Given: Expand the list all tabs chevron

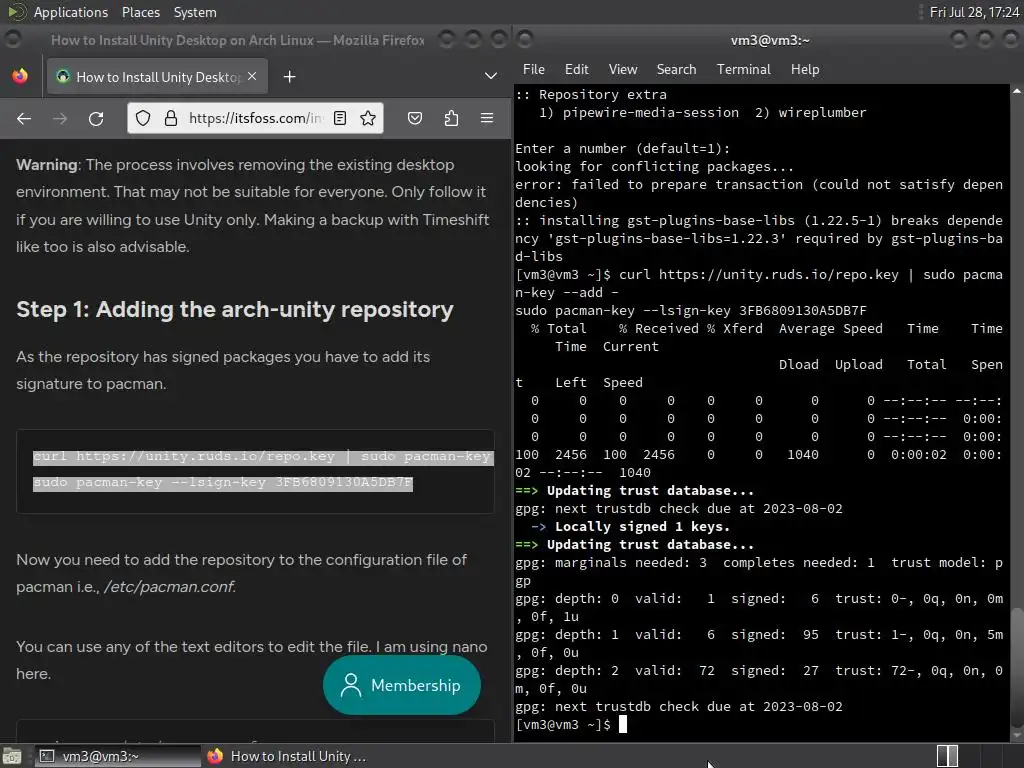Looking at the screenshot, I should (490, 76).
